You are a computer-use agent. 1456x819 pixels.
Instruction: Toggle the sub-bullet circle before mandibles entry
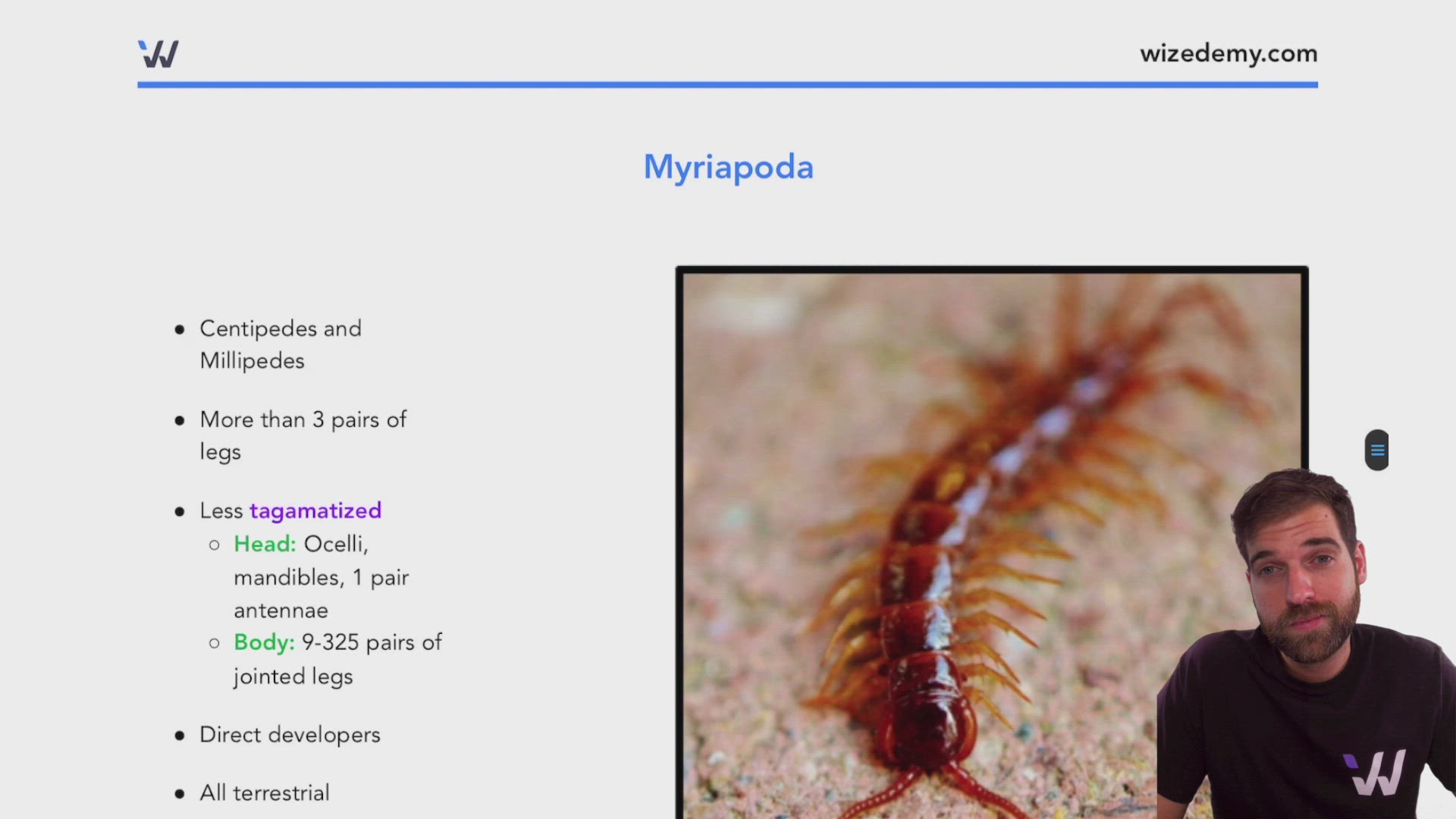click(215, 544)
